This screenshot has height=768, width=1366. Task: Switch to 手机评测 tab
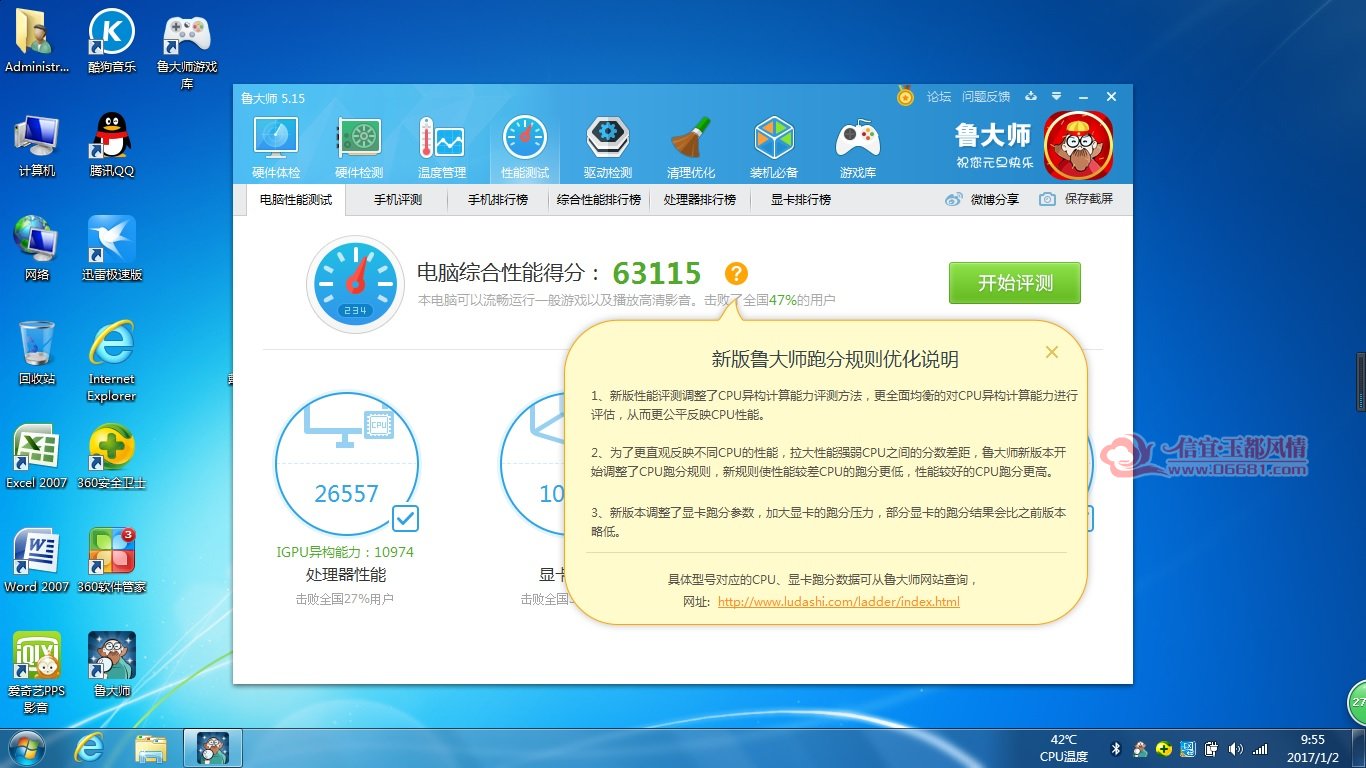[398, 200]
